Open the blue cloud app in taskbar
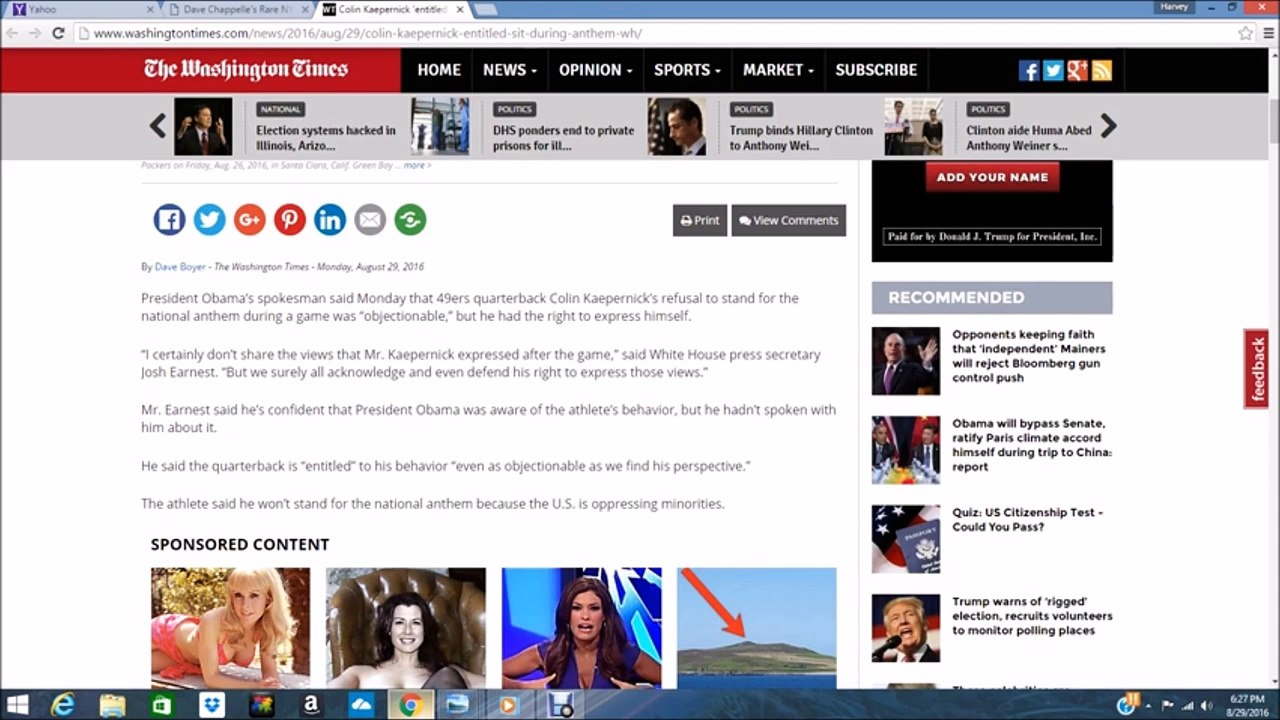 click(360, 706)
